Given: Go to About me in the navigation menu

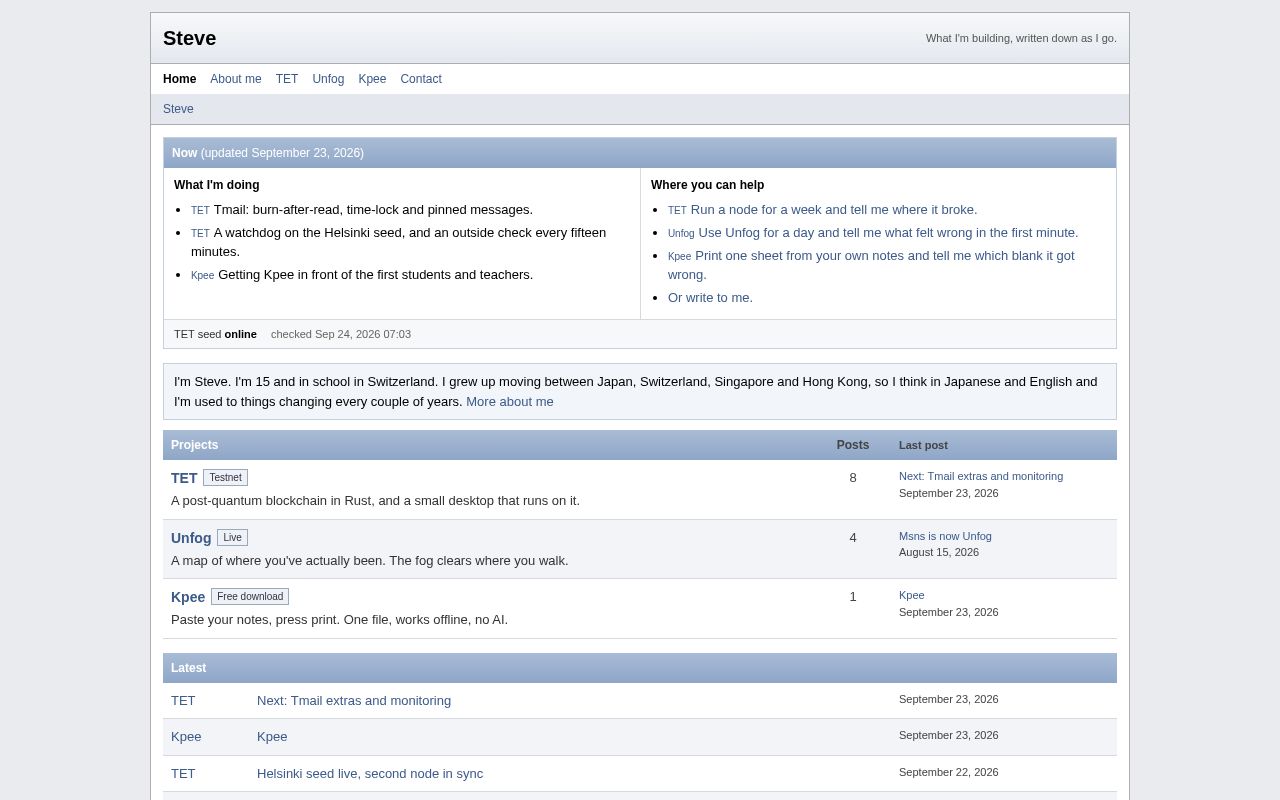Looking at the screenshot, I should click(235, 79).
